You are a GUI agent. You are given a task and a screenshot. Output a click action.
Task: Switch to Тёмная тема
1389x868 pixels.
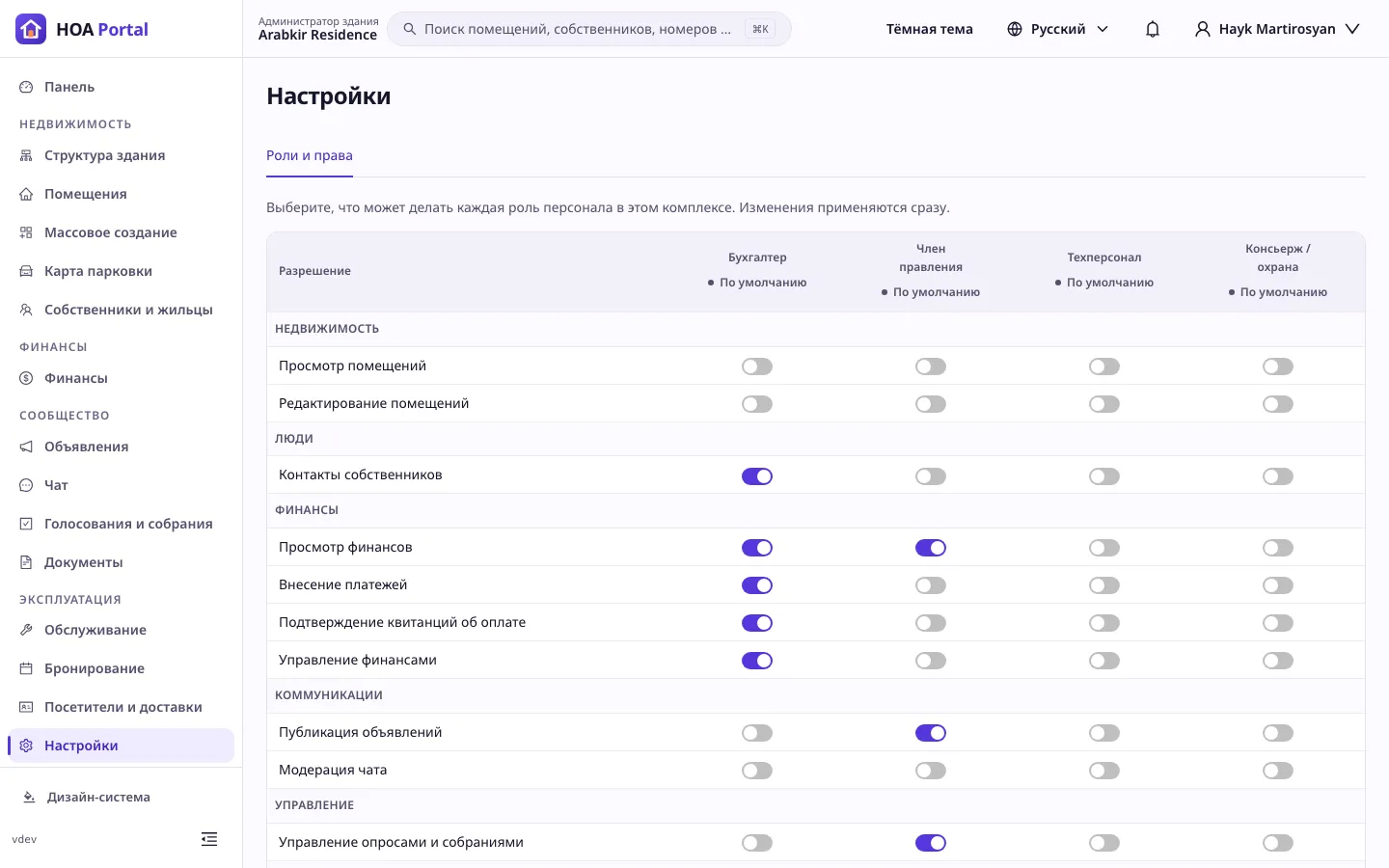pyautogui.click(x=930, y=29)
